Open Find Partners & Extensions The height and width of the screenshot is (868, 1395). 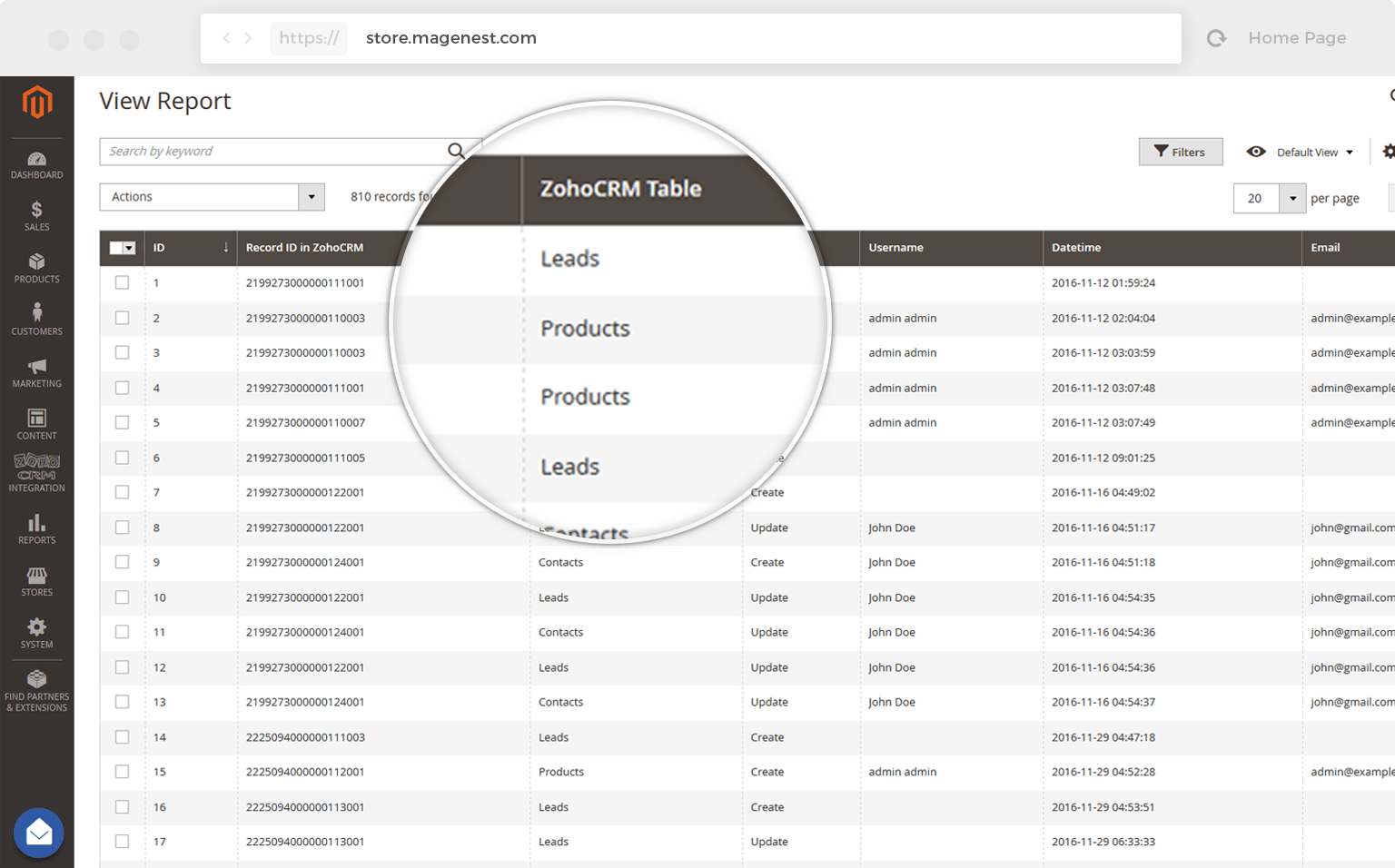pos(37,691)
